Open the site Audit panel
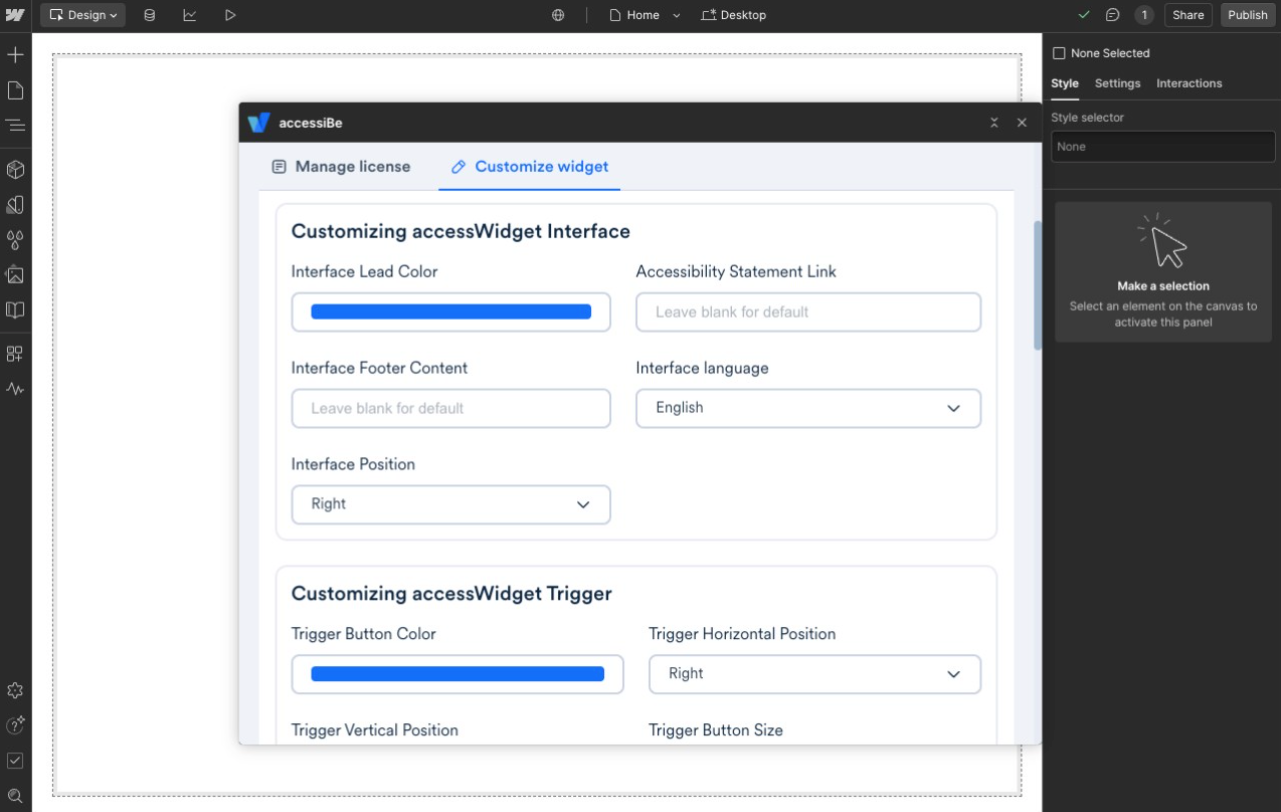This screenshot has height=812, width=1281. (15, 760)
